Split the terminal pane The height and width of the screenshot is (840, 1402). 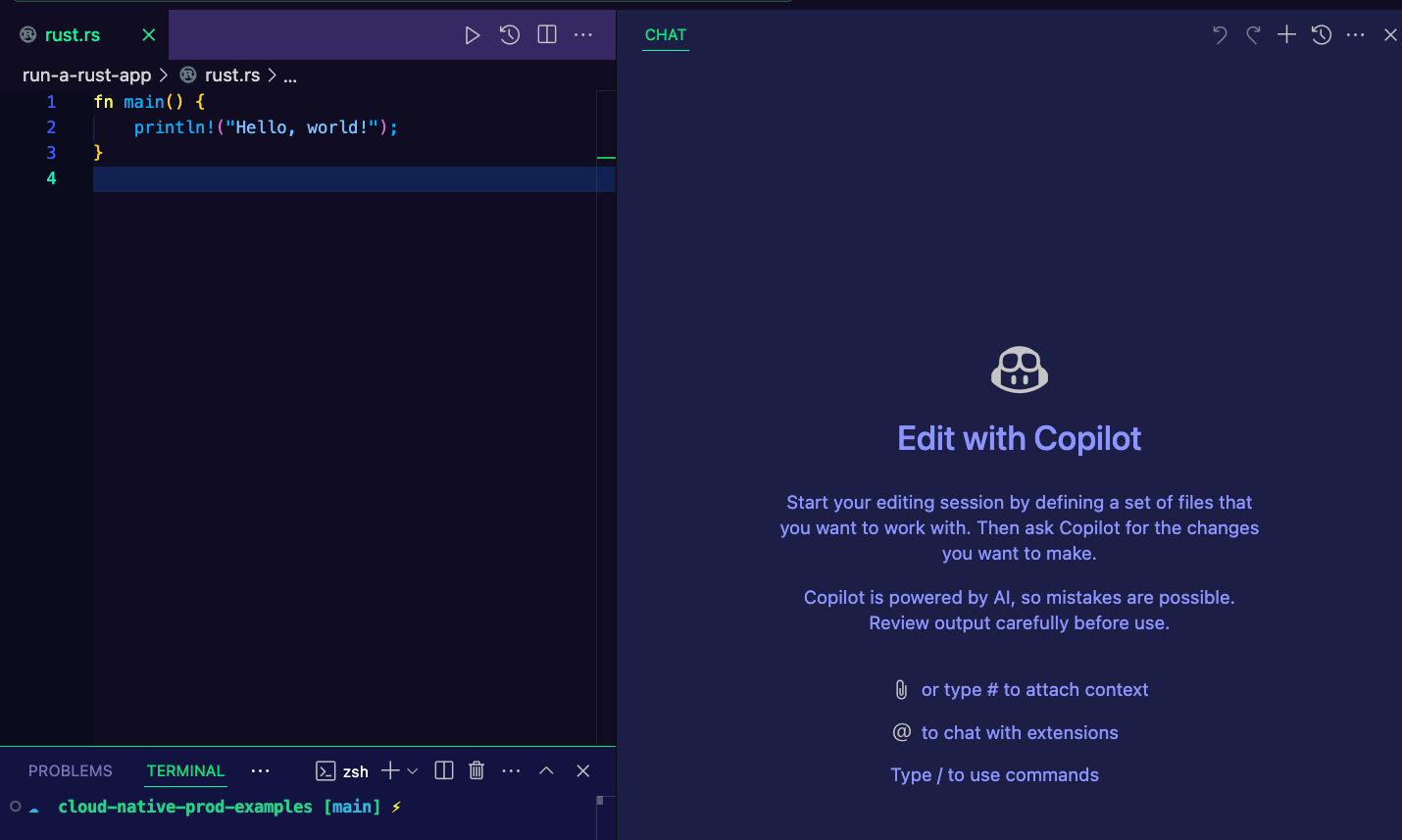[444, 770]
